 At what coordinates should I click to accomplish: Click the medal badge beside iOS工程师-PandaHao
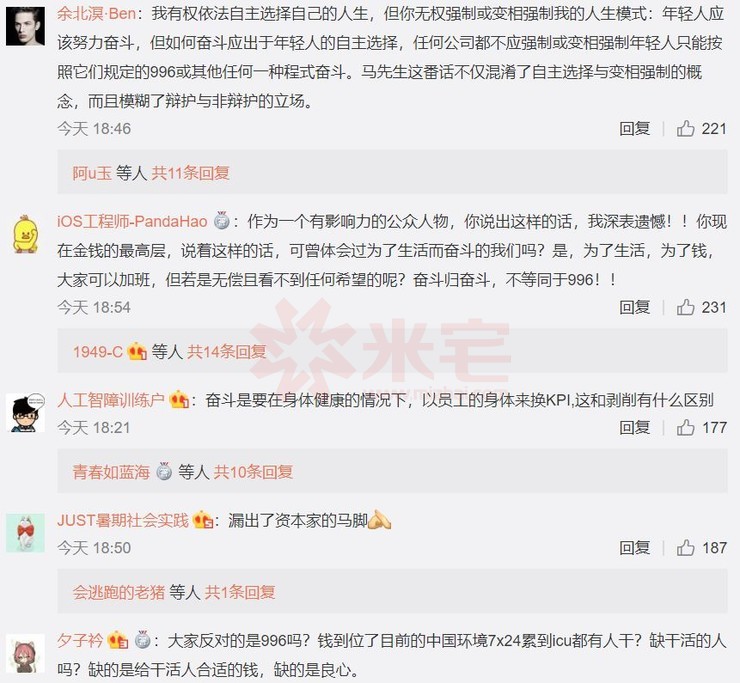221,220
